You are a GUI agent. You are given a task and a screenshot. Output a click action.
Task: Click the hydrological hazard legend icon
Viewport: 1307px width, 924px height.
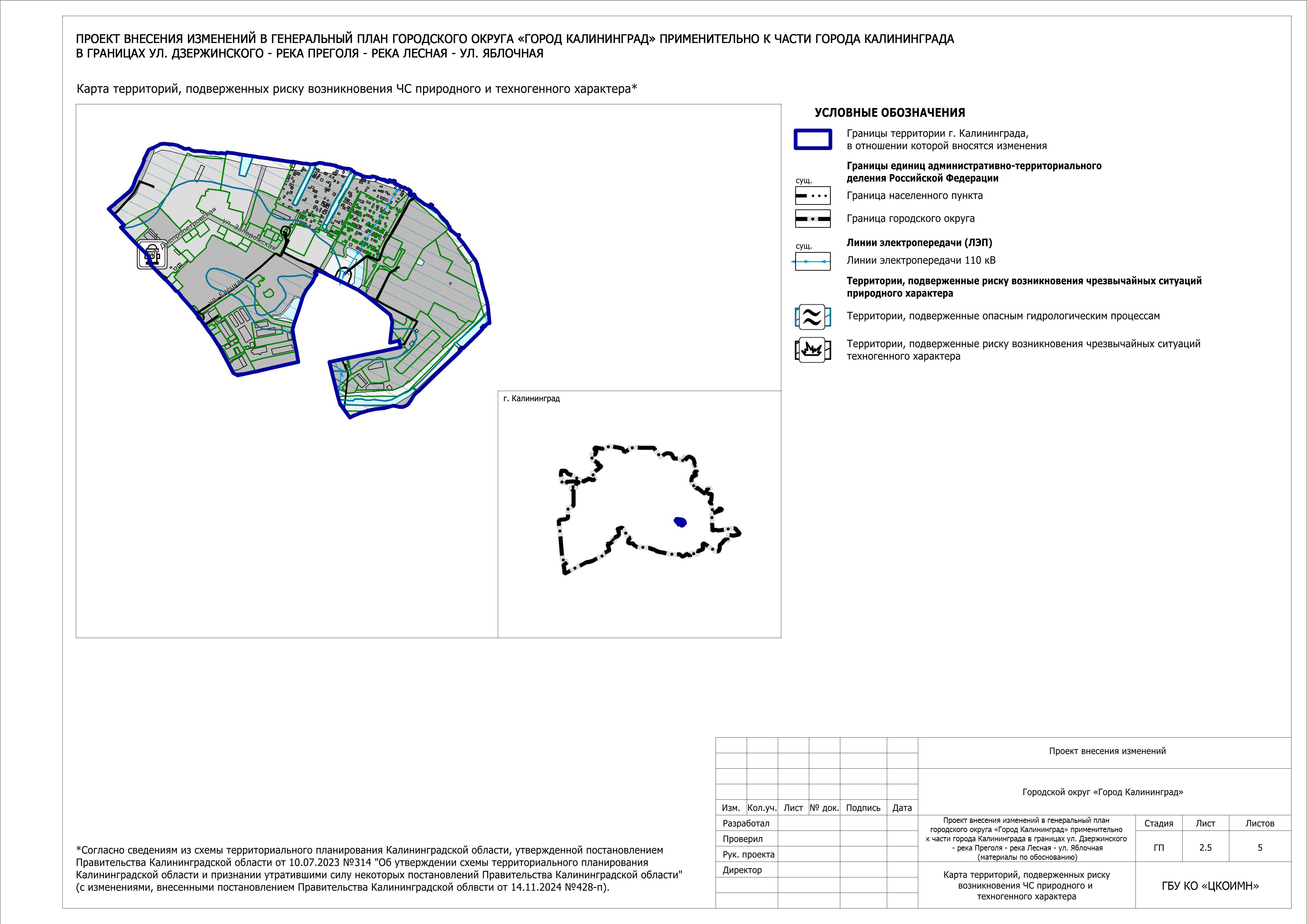pyautogui.click(x=812, y=317)
